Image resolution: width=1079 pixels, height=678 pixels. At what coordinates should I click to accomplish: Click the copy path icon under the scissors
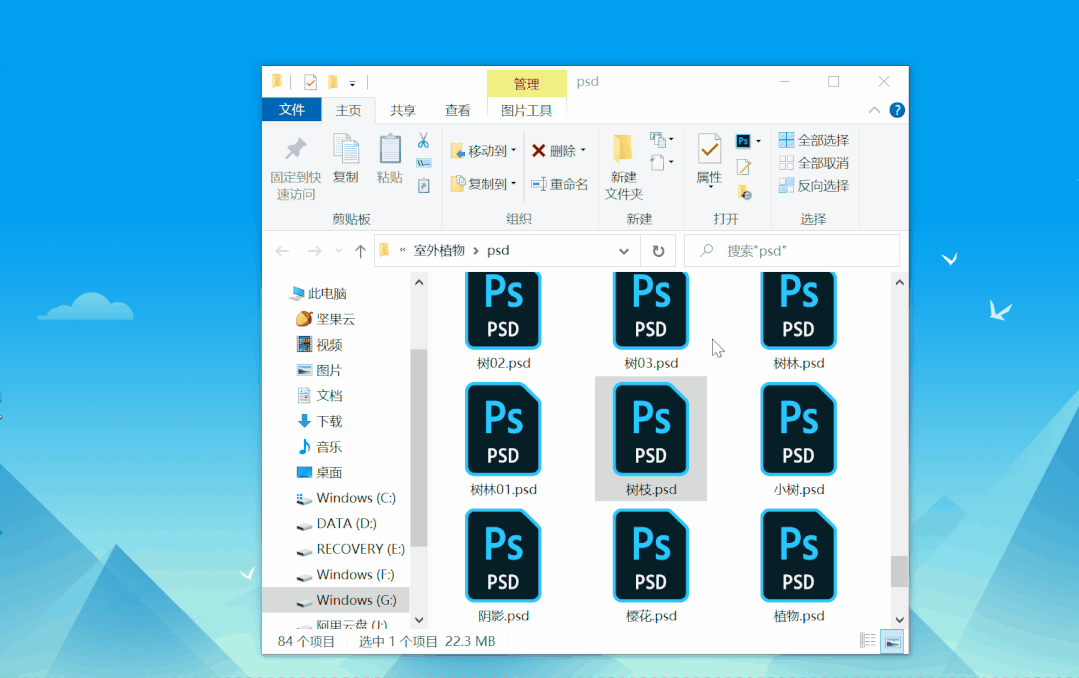coord(424,163)
